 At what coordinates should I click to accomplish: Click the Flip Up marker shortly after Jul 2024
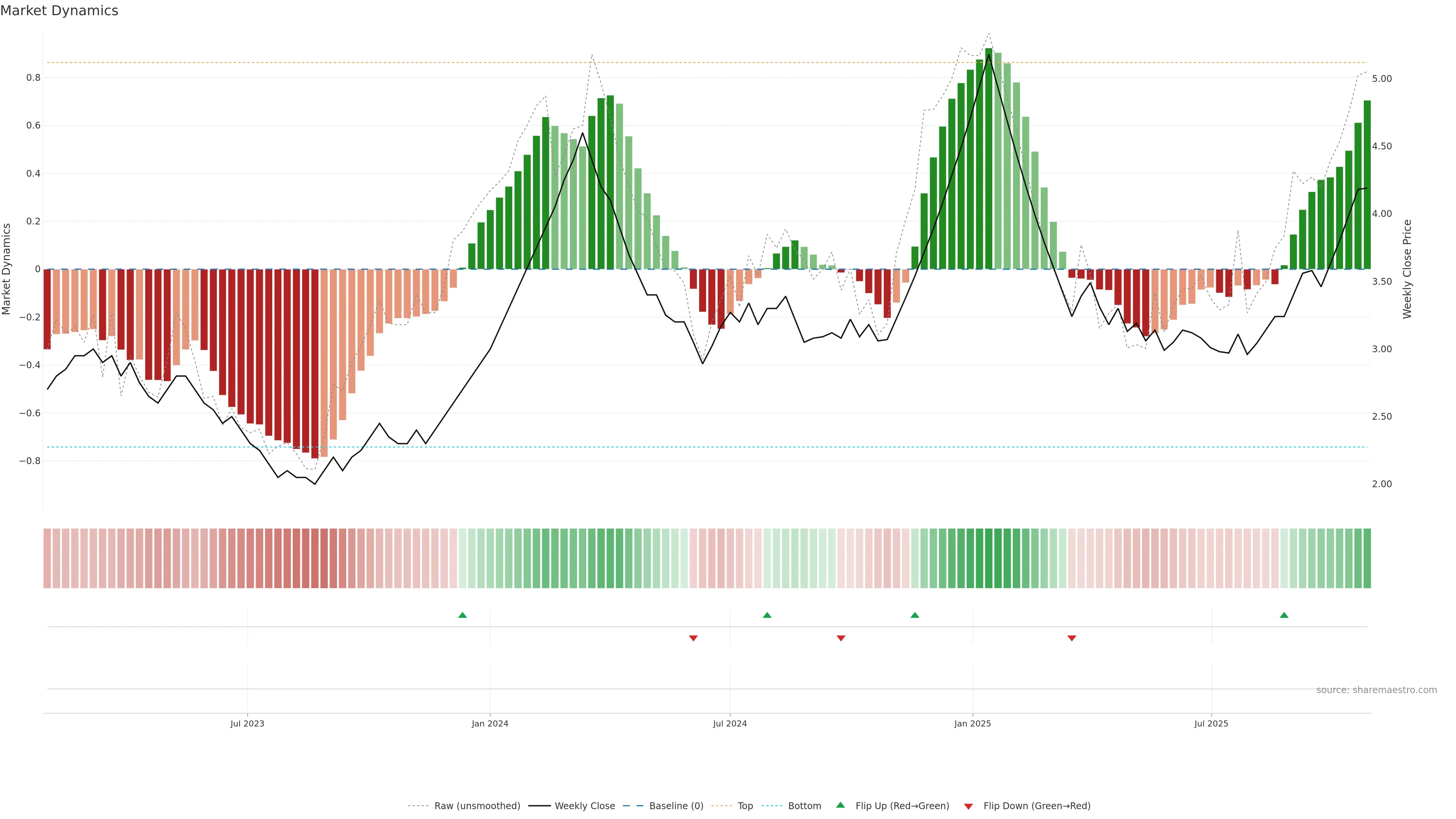coord(767,615)
